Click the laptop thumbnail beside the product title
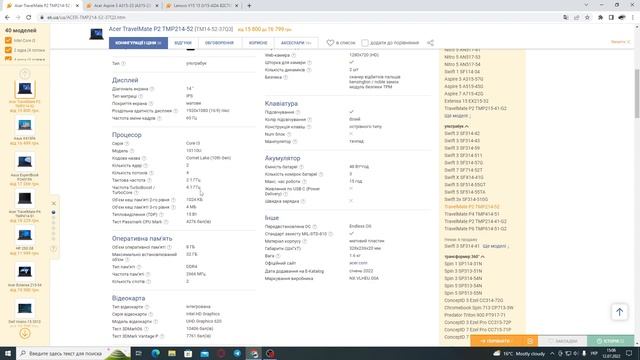Image resolution: width=640 pixels, height=360 pixels. [x=96, y=34]
